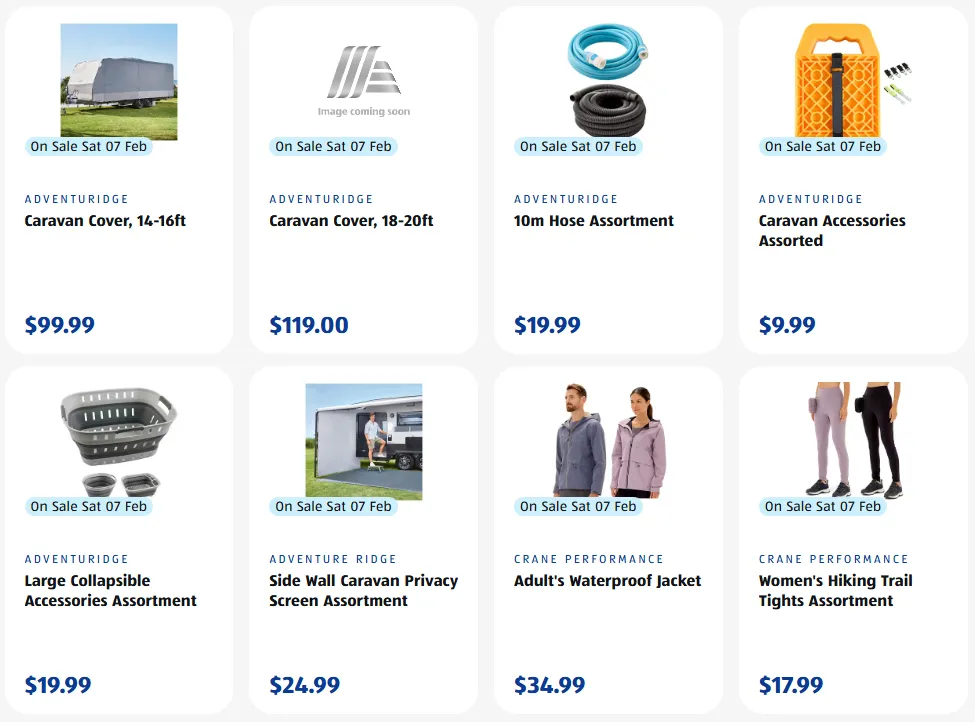Click the waterproof jacket models image
The image size is (975, 722).
coord(608,440)
